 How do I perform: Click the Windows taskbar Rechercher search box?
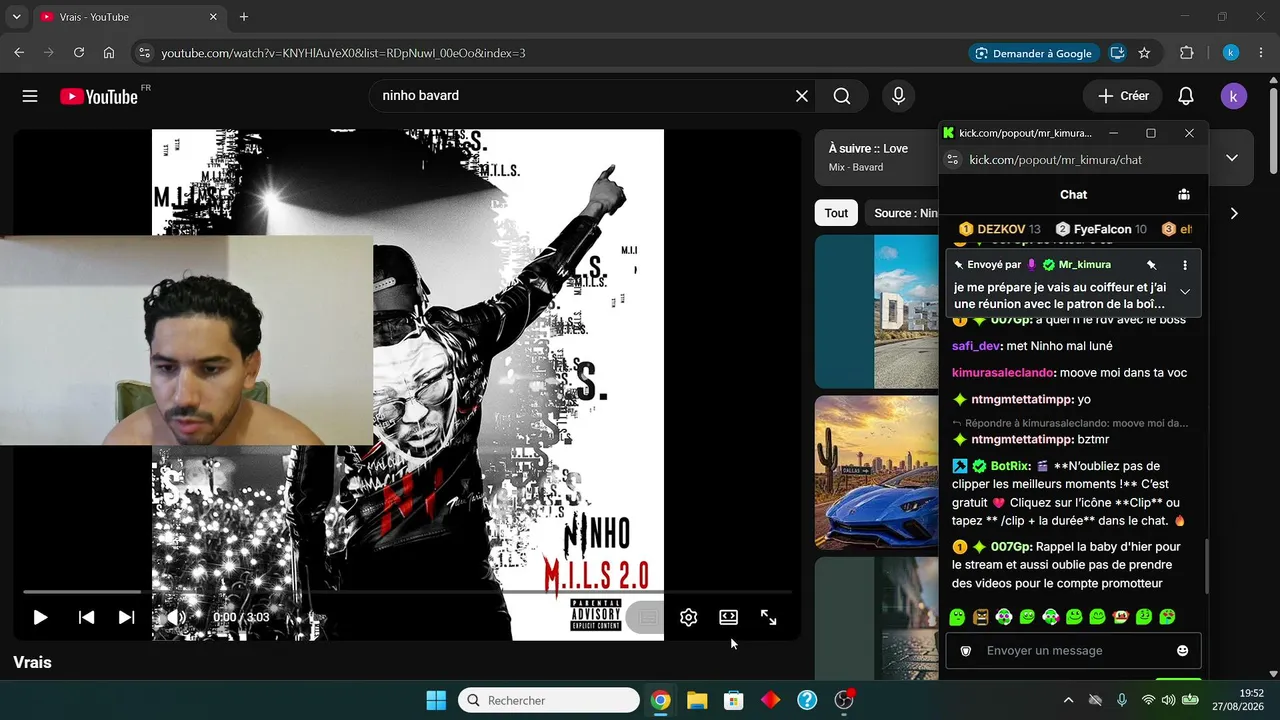[x=549, y=700]
